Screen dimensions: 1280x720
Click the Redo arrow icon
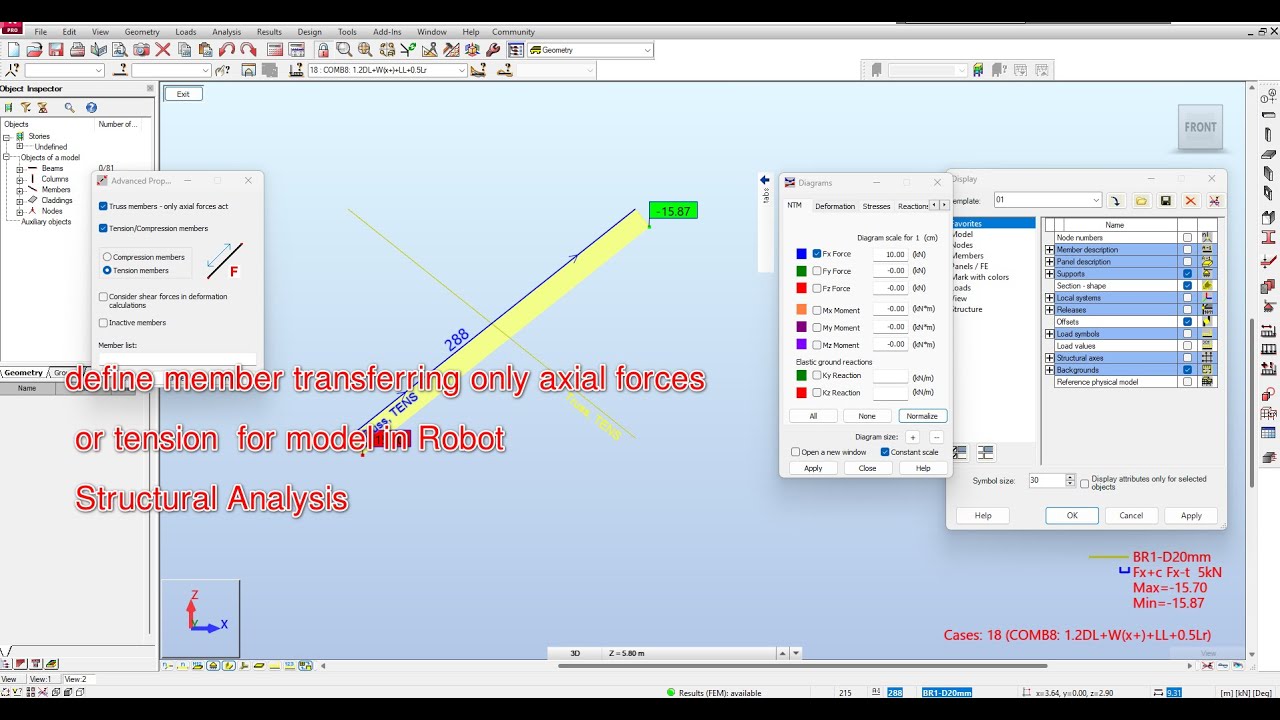click(248, 50)
